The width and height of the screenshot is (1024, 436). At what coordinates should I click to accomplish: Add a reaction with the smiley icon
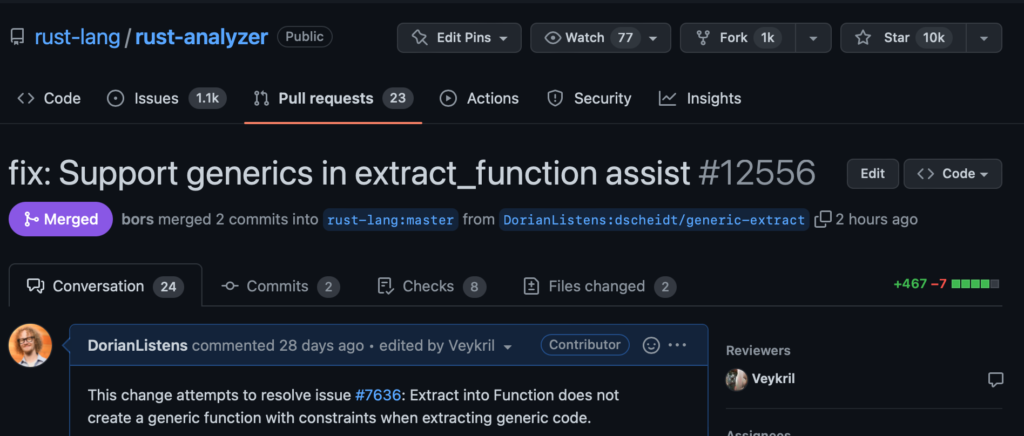click(651, 345)
